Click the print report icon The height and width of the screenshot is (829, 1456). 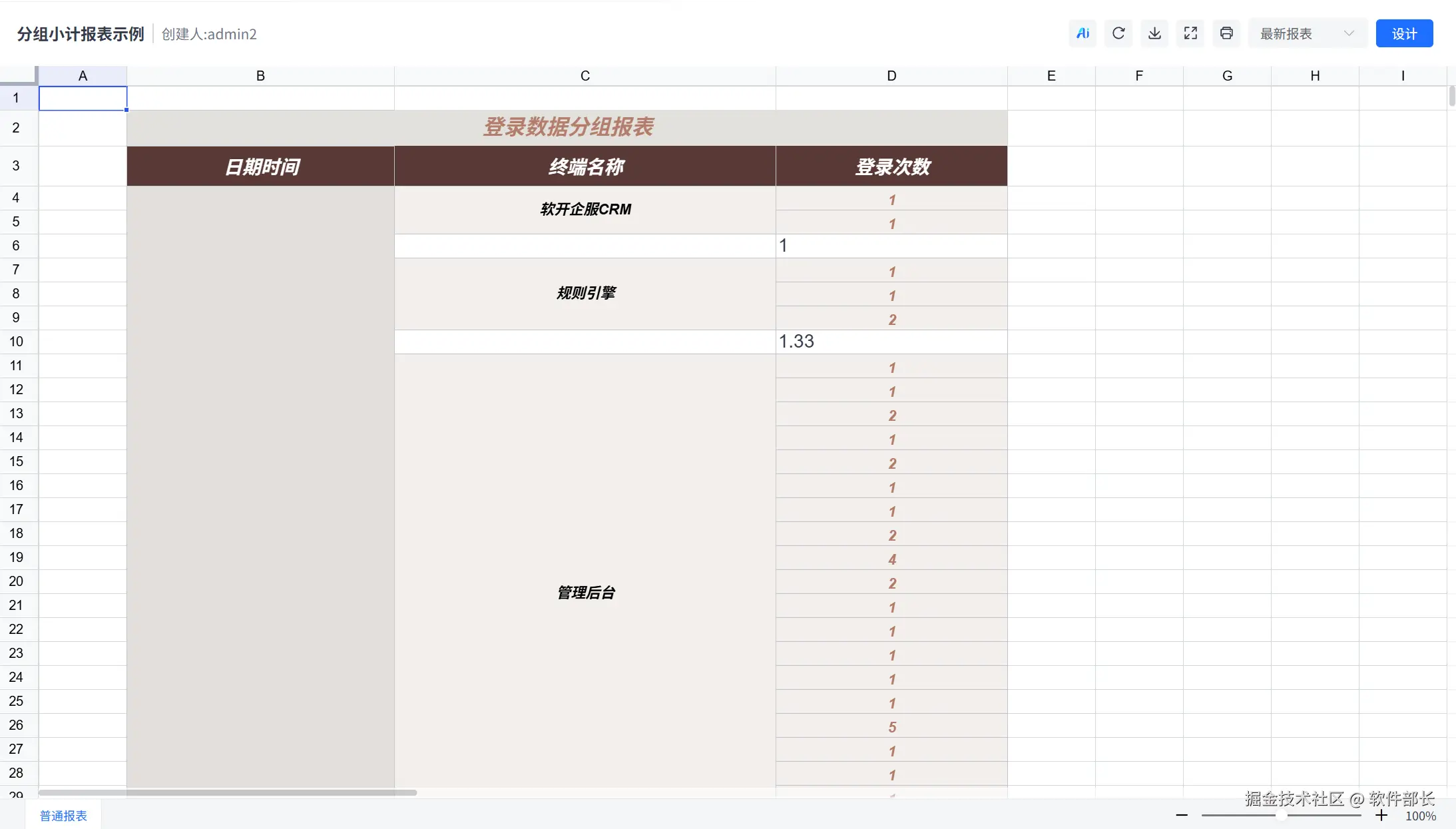[x=1226, y=33]
